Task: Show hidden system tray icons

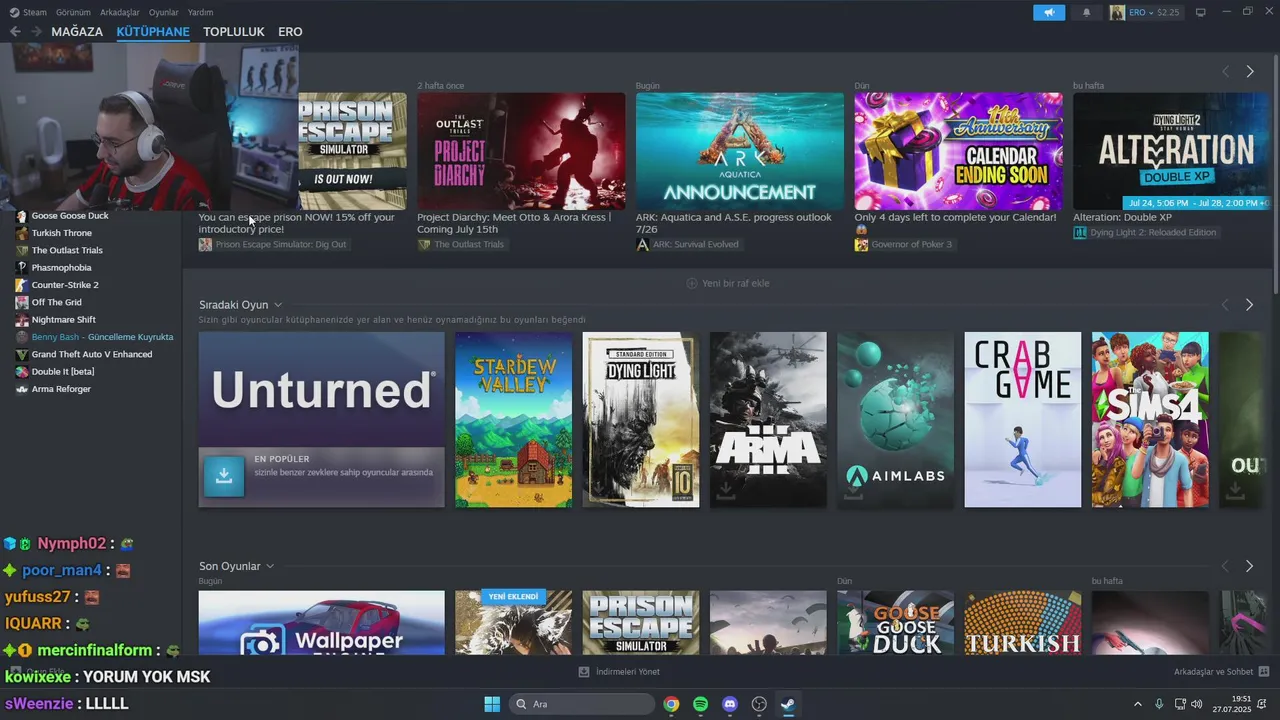Action: (1137, 704)
